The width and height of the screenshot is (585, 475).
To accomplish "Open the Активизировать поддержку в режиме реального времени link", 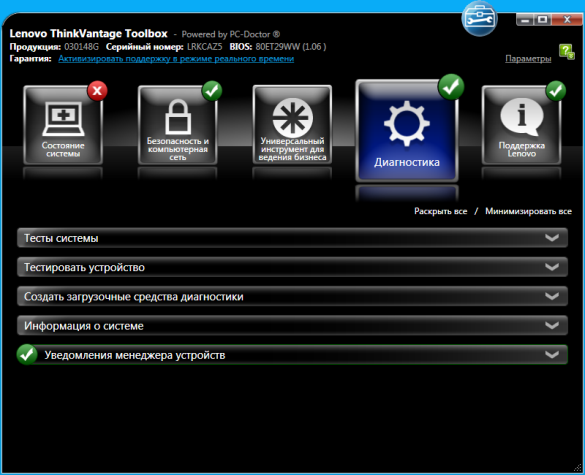I will pyautogui.click(x=176, y=59).
